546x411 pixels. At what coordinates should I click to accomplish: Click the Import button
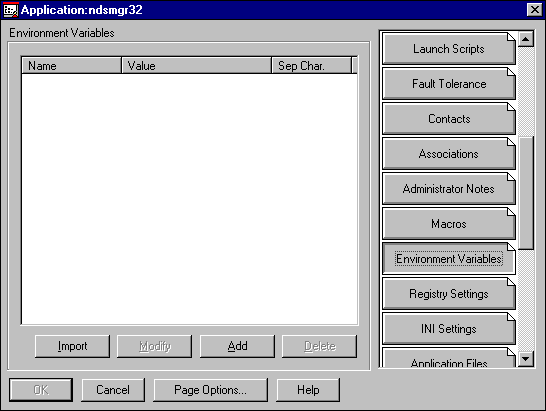pyautogui.click(x=72, y=346)
